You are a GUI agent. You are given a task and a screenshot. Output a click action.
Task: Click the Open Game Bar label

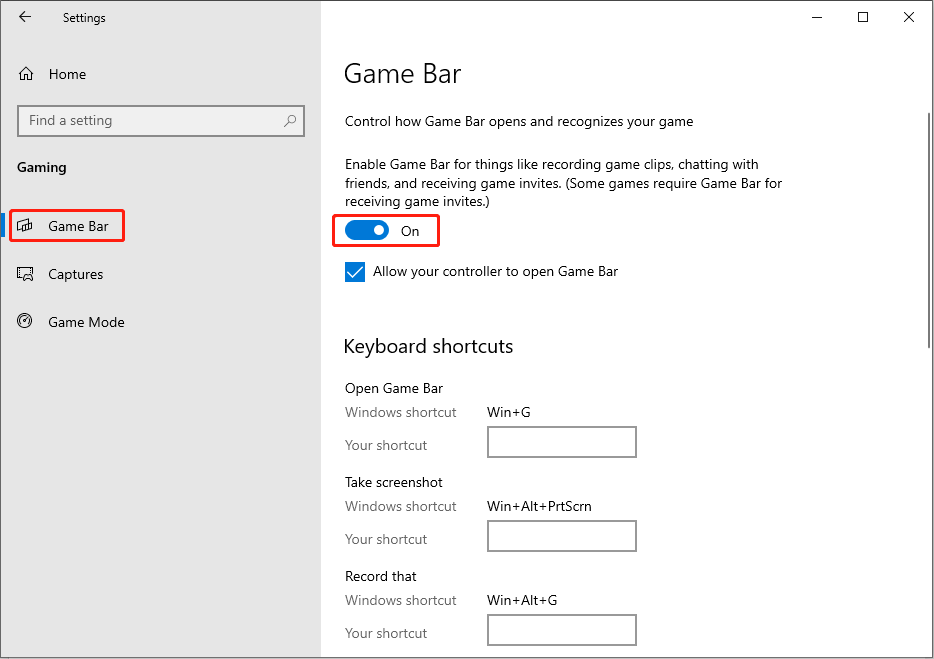click(x=394, y=388)
